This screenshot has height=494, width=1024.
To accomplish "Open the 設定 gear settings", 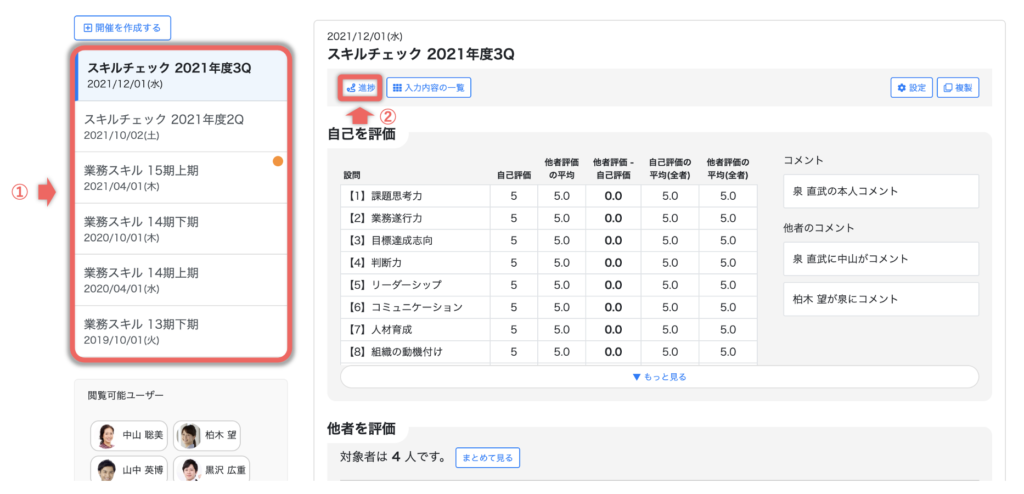I will (x=911, y=87).
